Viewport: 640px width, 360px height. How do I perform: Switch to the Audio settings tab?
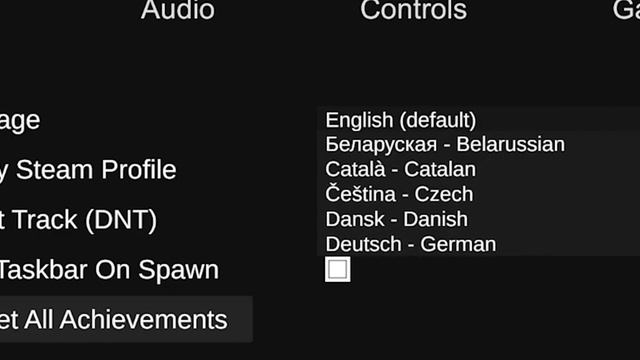(x=178, y=10)
